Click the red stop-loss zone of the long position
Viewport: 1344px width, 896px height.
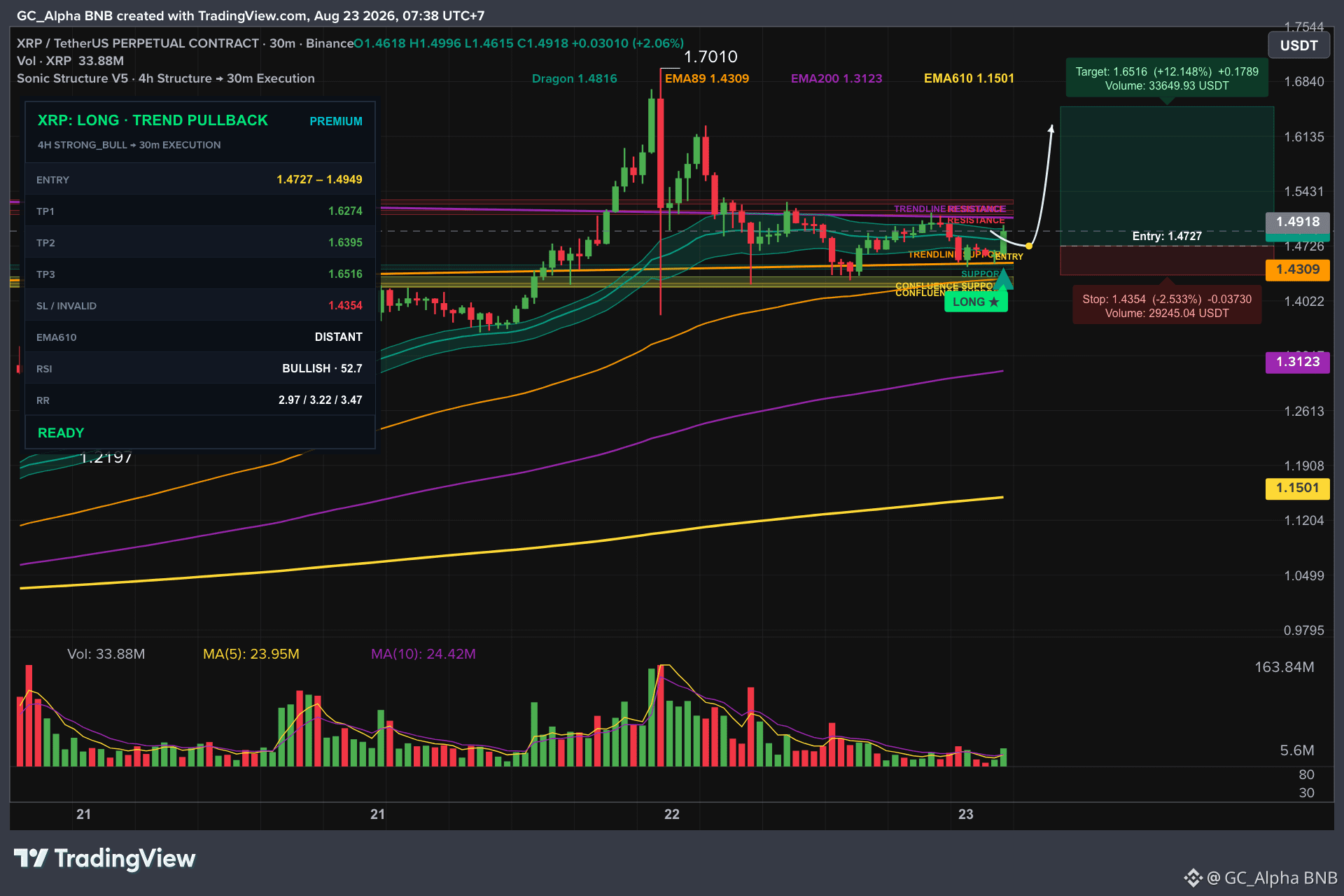(x=1167, y=260)
